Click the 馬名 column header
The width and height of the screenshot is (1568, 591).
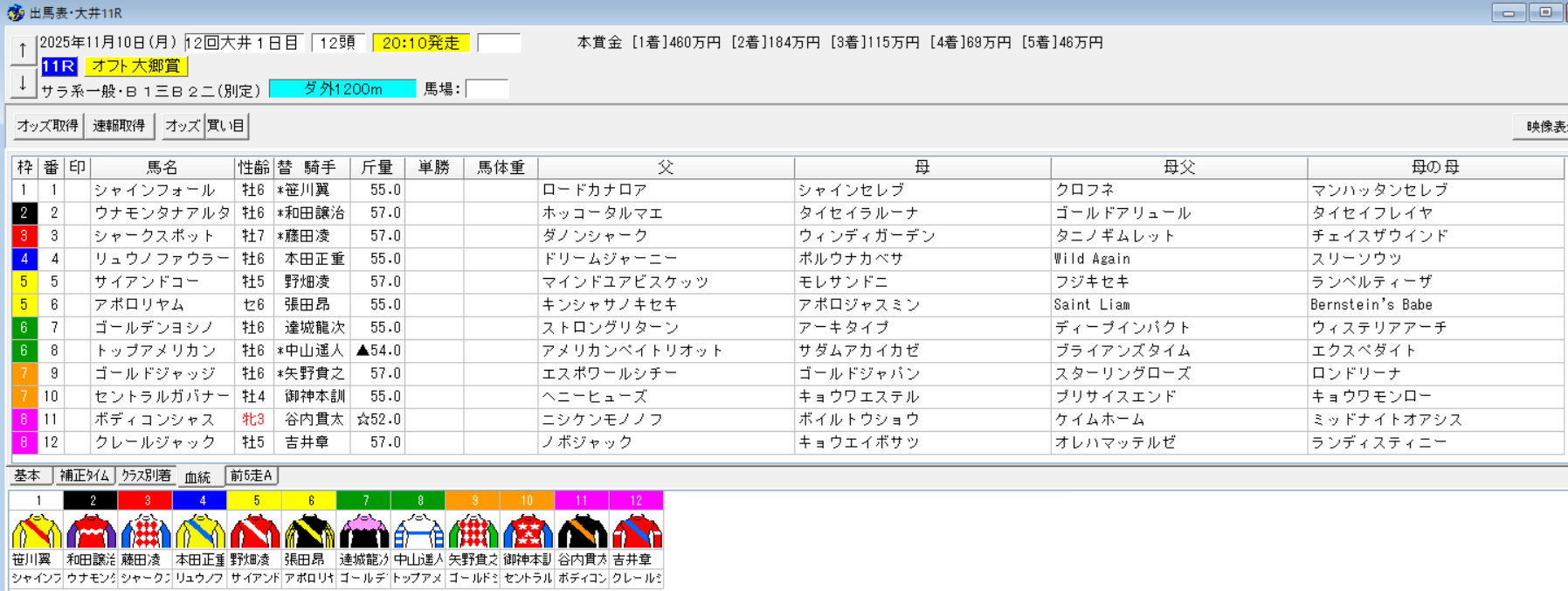(162, 168)
